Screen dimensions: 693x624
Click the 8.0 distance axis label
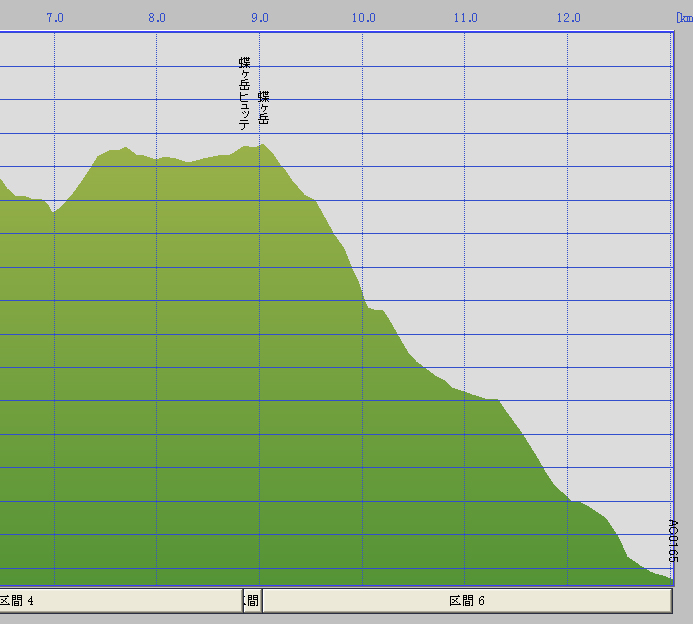point(157,17)
